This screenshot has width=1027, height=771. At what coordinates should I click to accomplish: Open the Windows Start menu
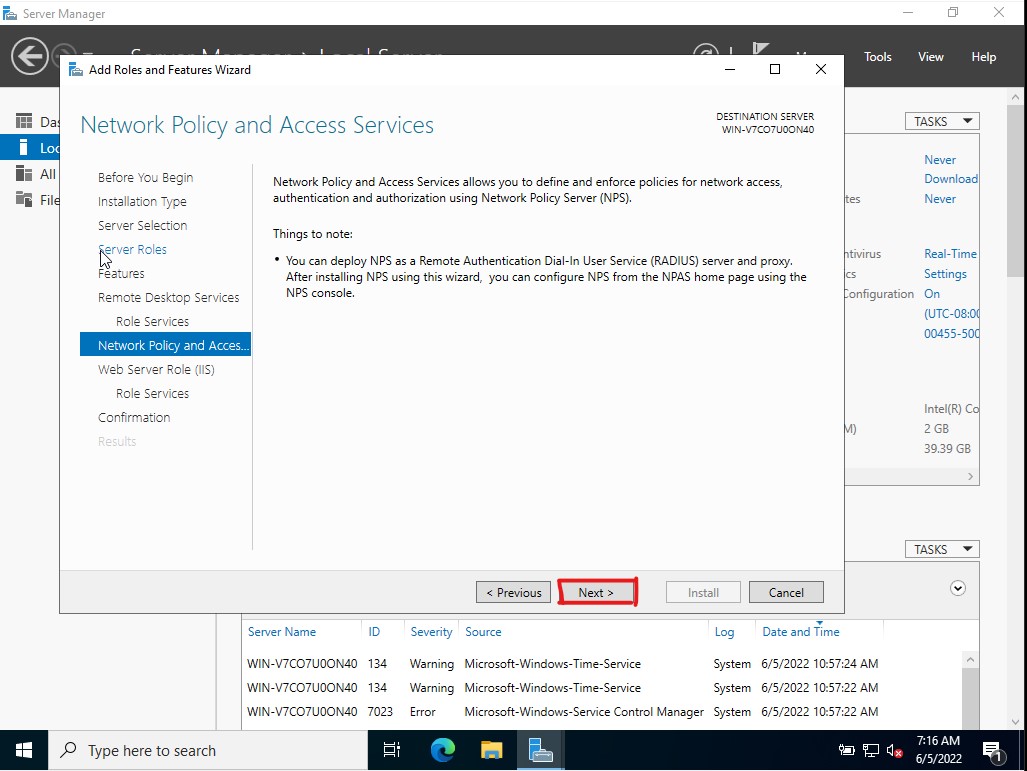(x=24, y=750)
